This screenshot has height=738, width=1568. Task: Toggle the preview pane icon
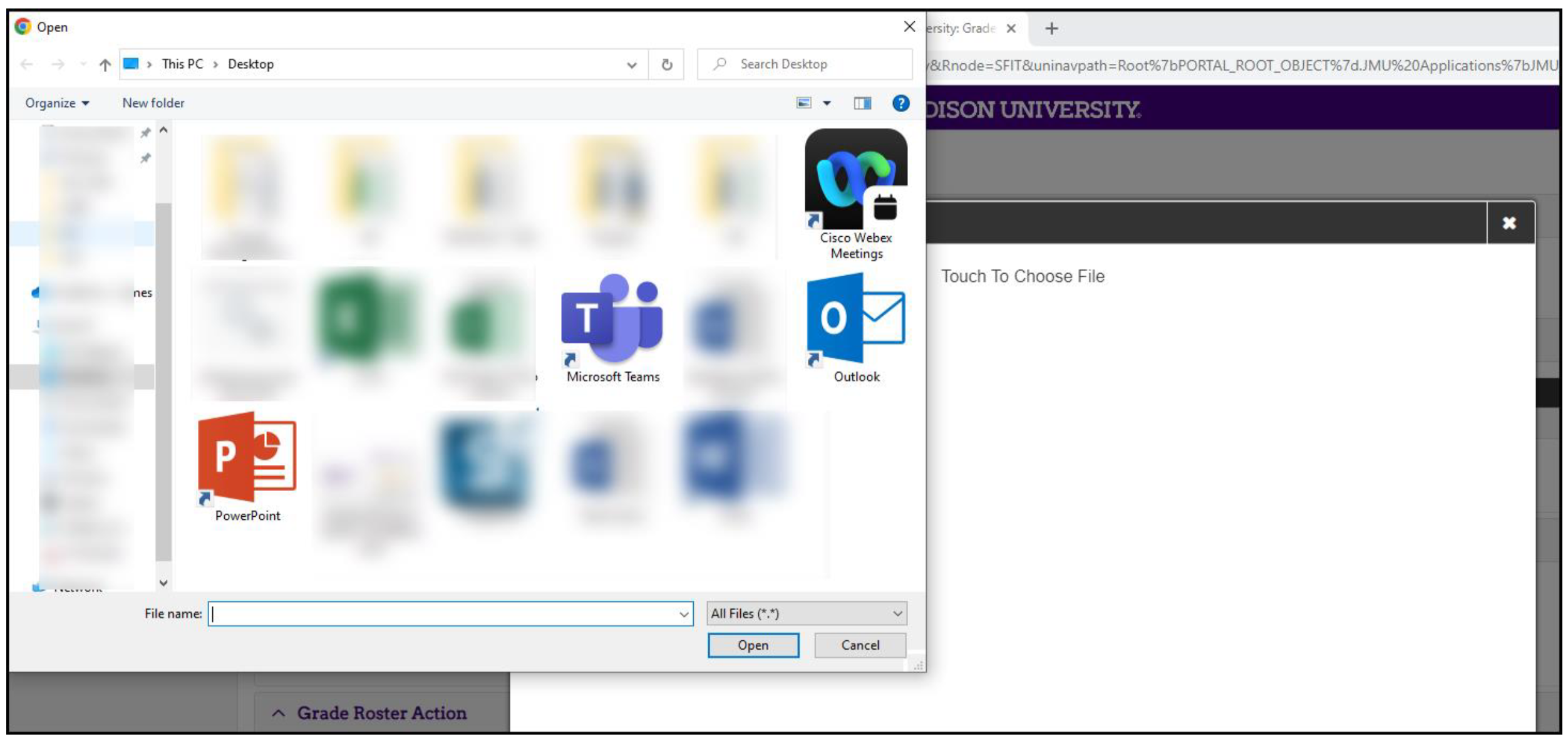pos(862,103)
